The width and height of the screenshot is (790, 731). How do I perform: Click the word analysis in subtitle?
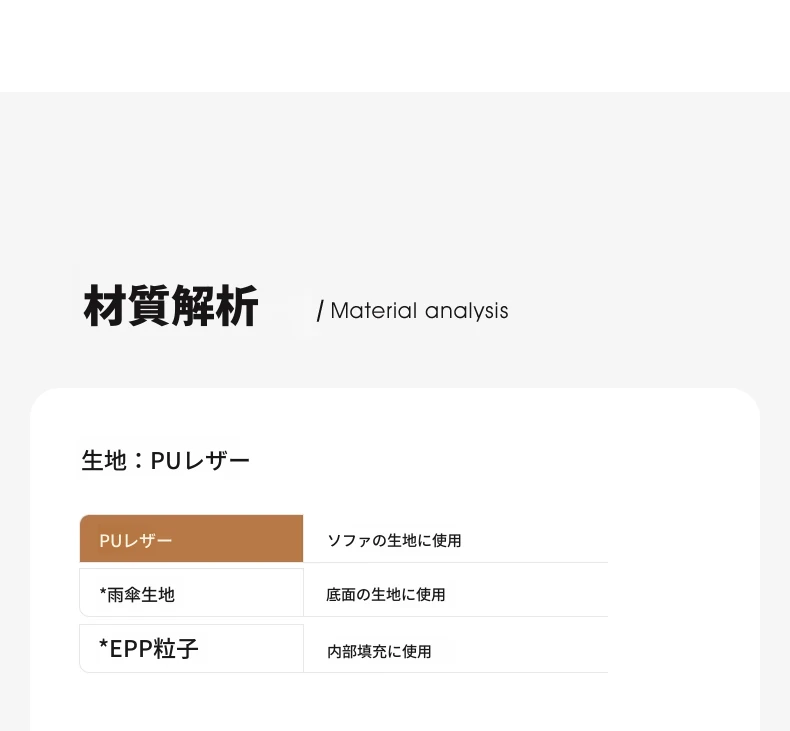click(467, 311)
